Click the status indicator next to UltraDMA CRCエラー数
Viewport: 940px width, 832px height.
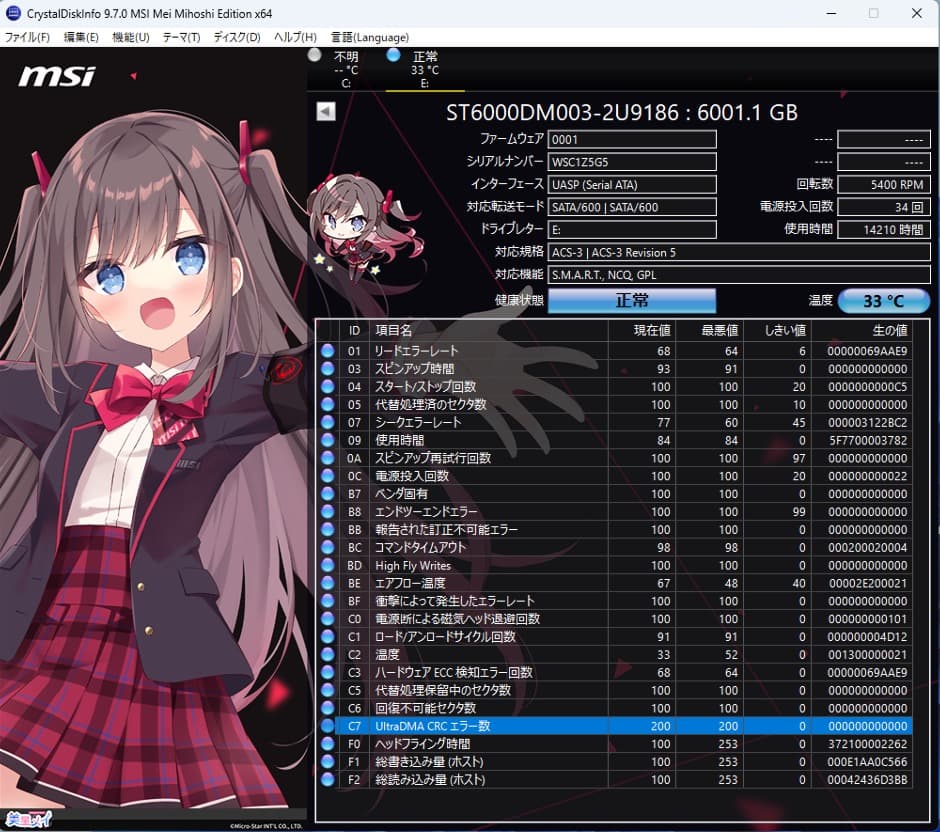pyautogui.click(x=325, y=726)
